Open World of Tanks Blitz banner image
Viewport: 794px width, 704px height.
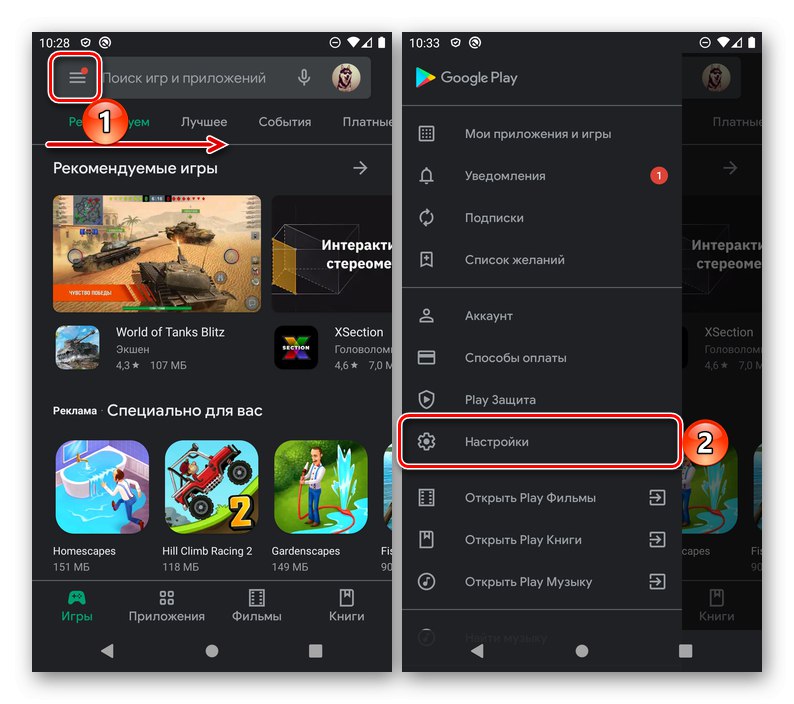tap(157, 253)
